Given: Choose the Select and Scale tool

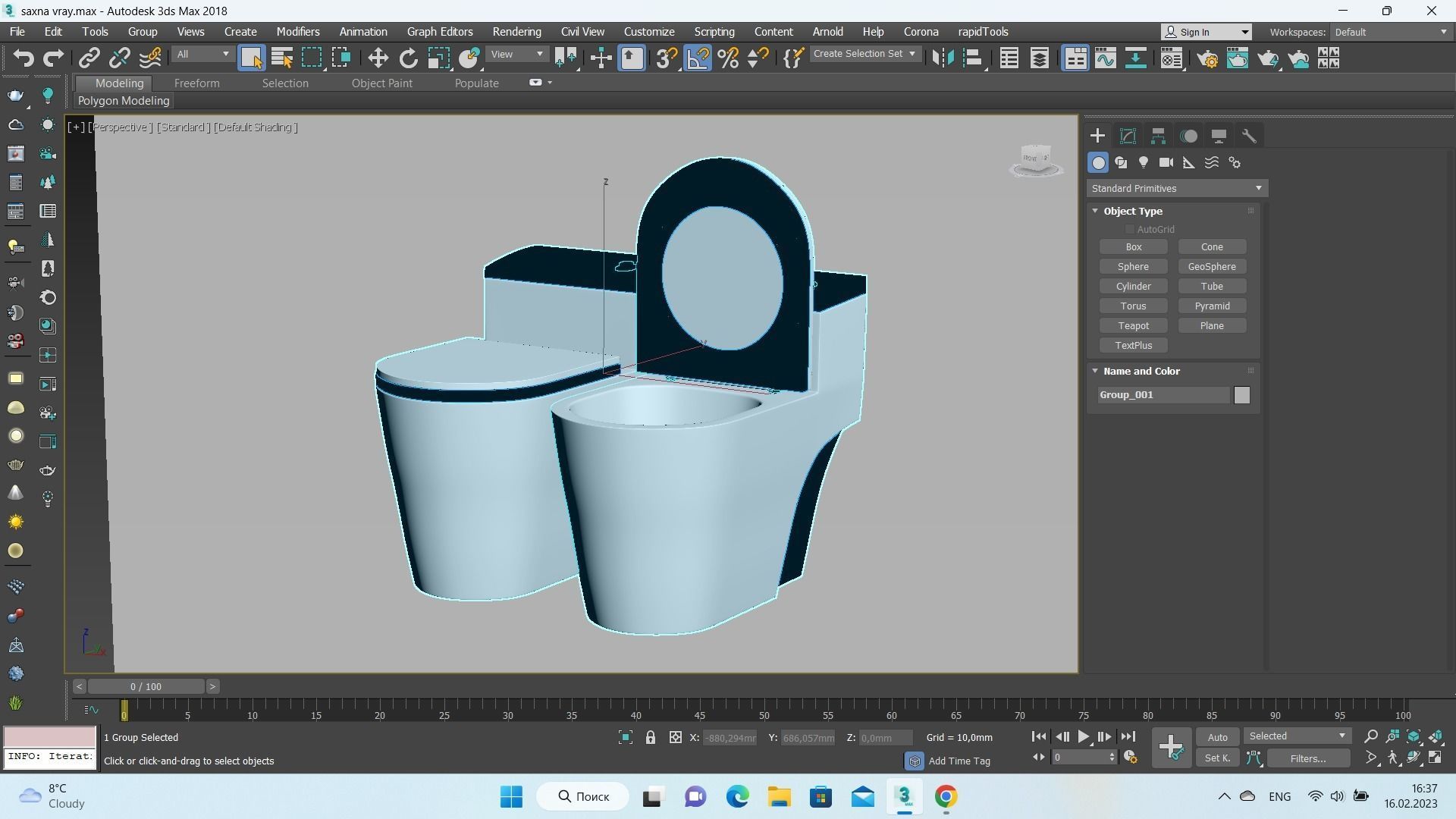Looking at the screenshot, I should point(438,58).
